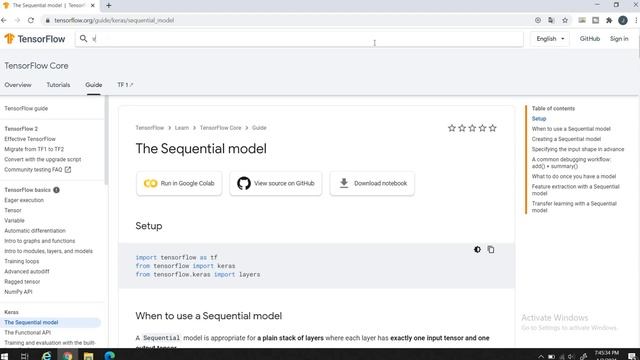Open Ragged tensor sidebar item
This screenshot has width=640, height=360.
tap(22, 282)
